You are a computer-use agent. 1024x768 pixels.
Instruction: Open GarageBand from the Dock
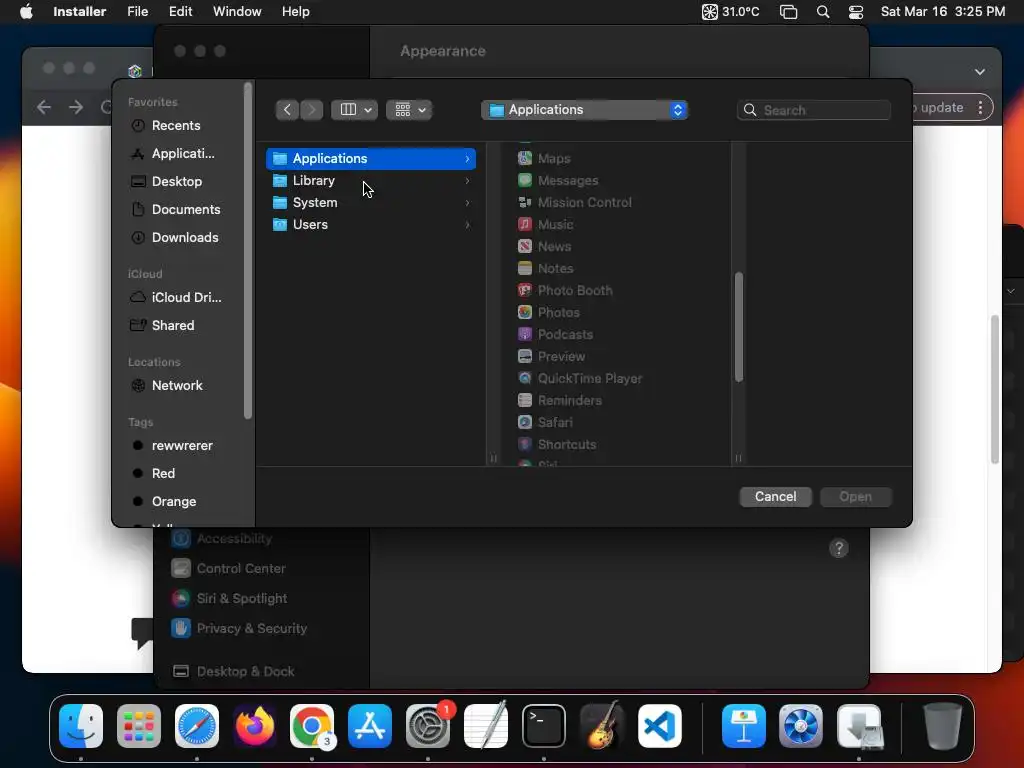click(x=601, y=726)
